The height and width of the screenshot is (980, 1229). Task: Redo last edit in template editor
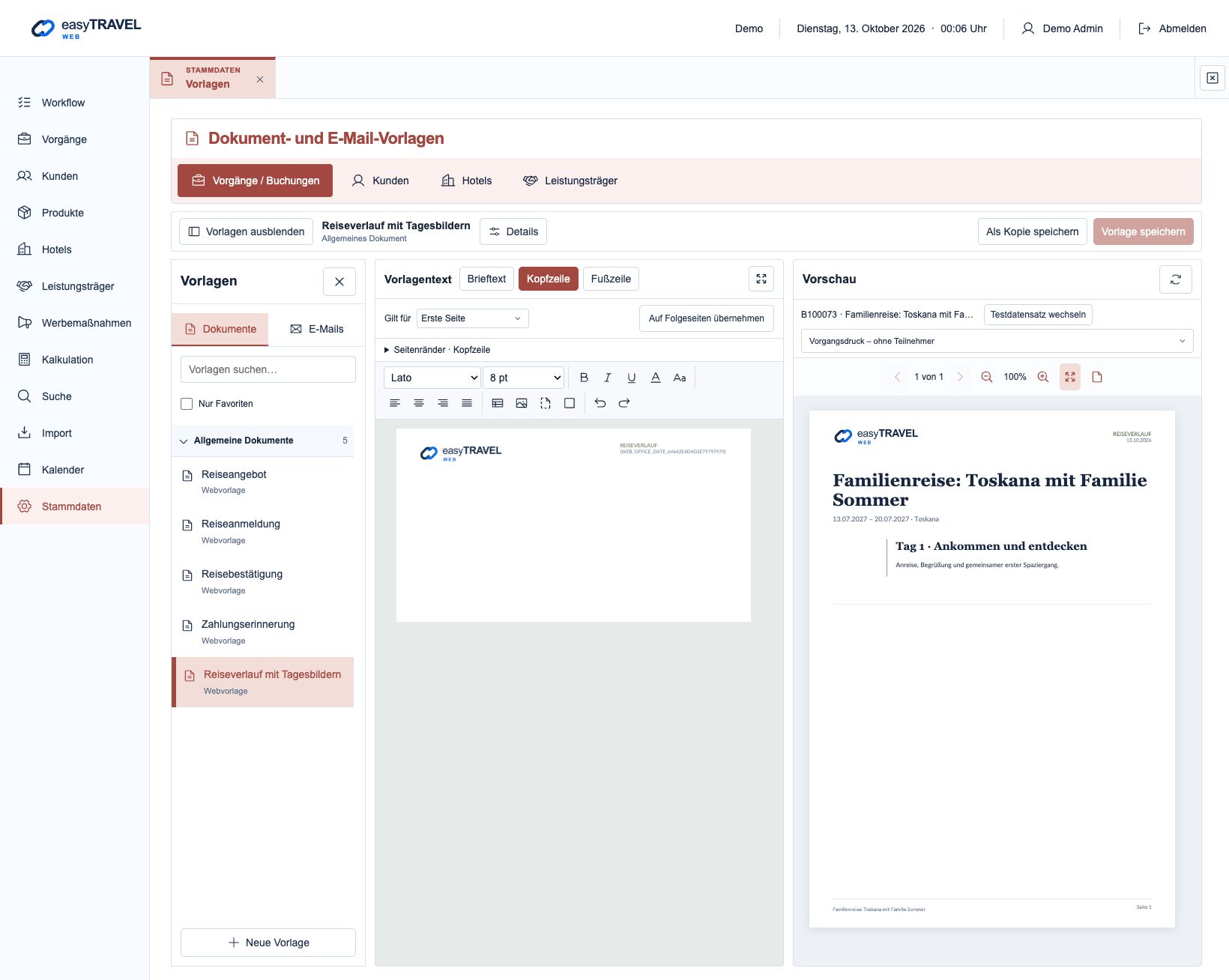tap(624, 403)
